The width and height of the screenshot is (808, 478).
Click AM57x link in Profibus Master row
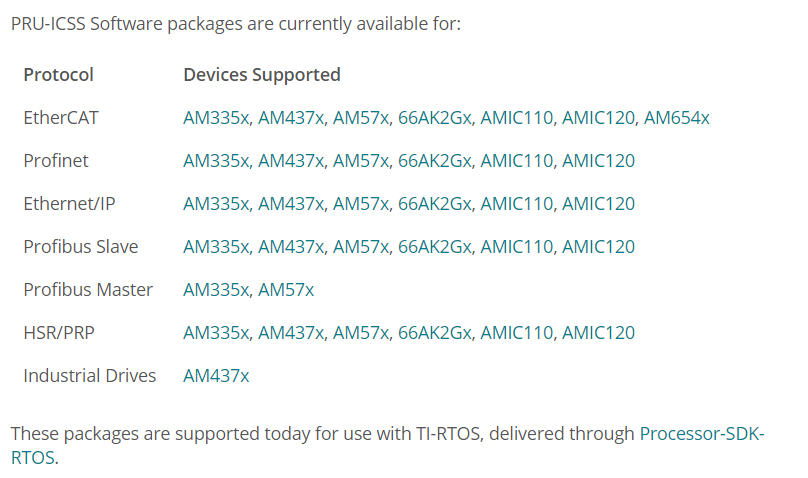286,290
